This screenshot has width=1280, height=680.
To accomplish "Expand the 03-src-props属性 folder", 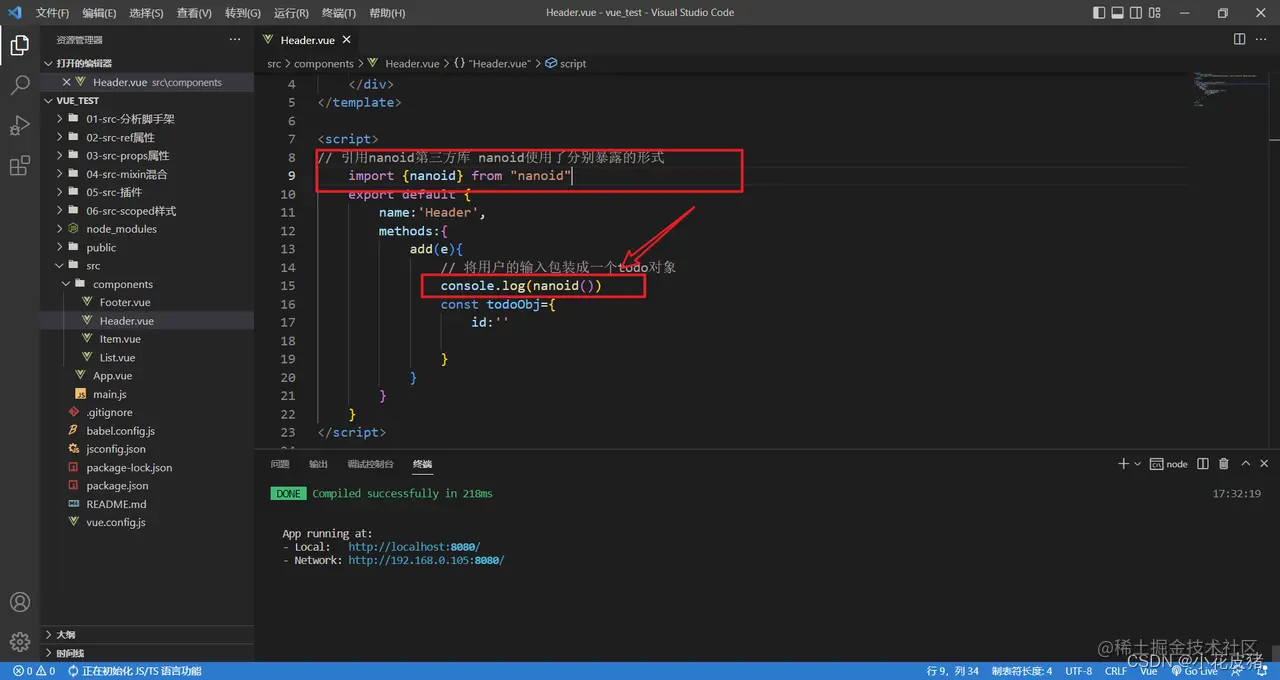I will pyautogui.click(x=146, y=155).
